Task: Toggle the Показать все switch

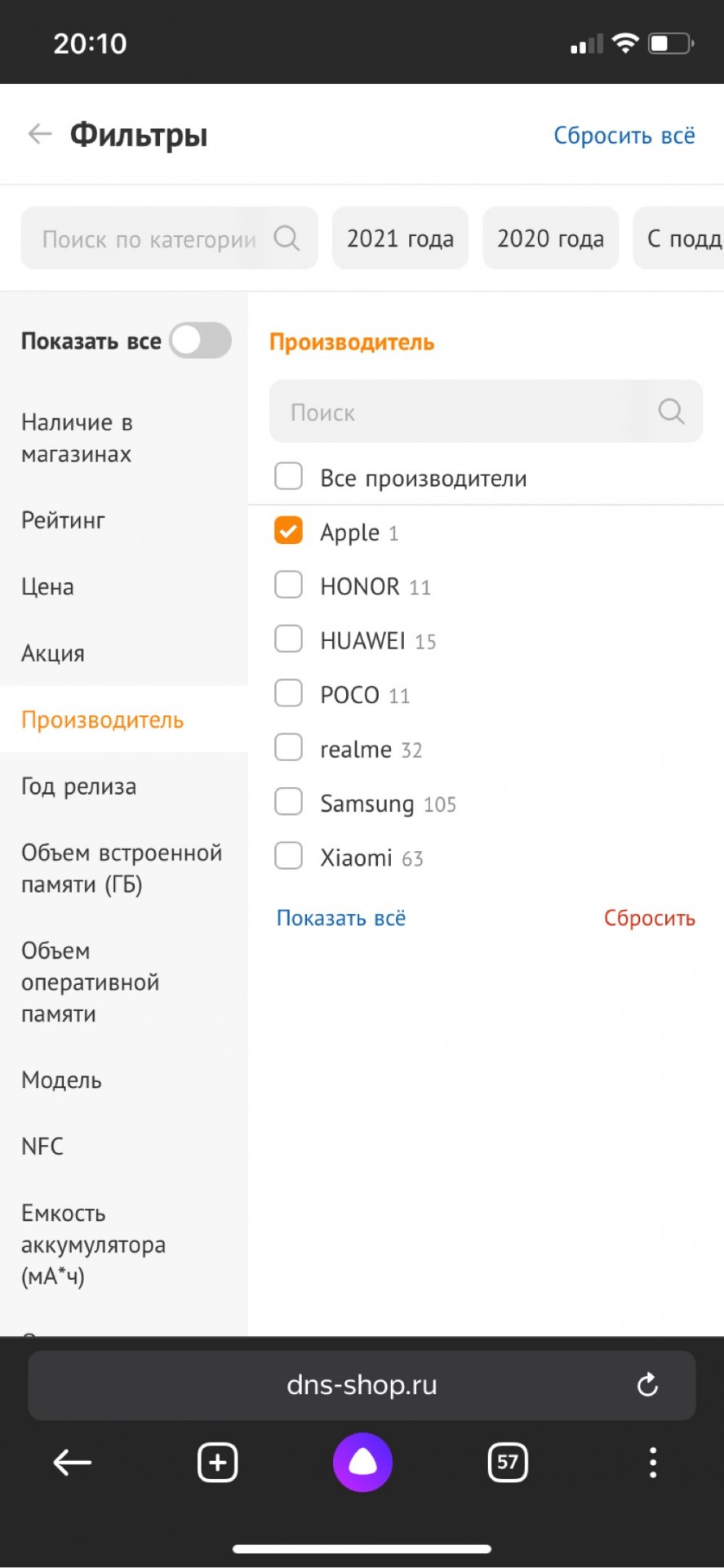Action: [x=201, y=341]
